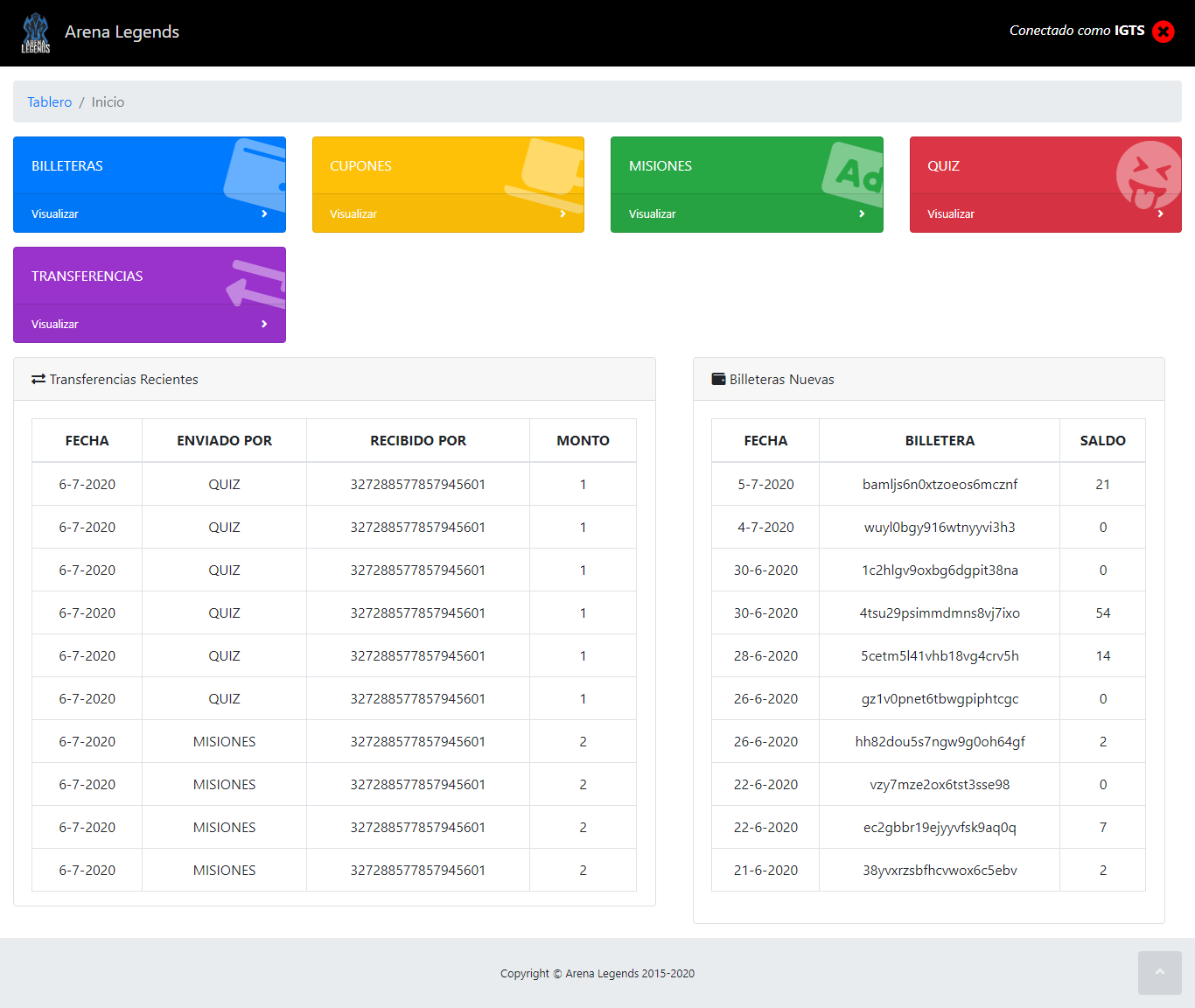Screen dimensions: 1195x1008
Task: Click the laptop icon on Cupones card
Action: [550, 173]
